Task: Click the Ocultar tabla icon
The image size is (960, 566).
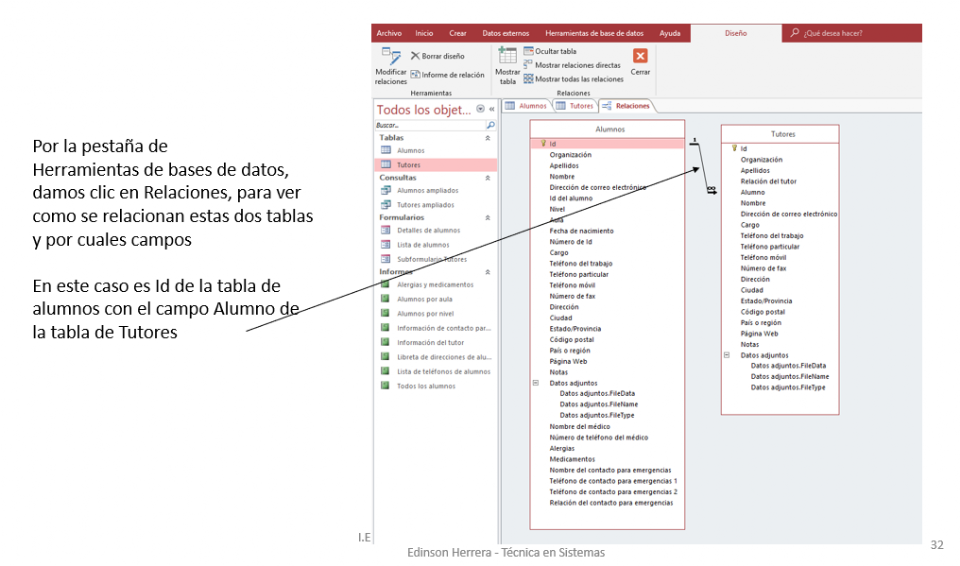Action: click(528, 51)
